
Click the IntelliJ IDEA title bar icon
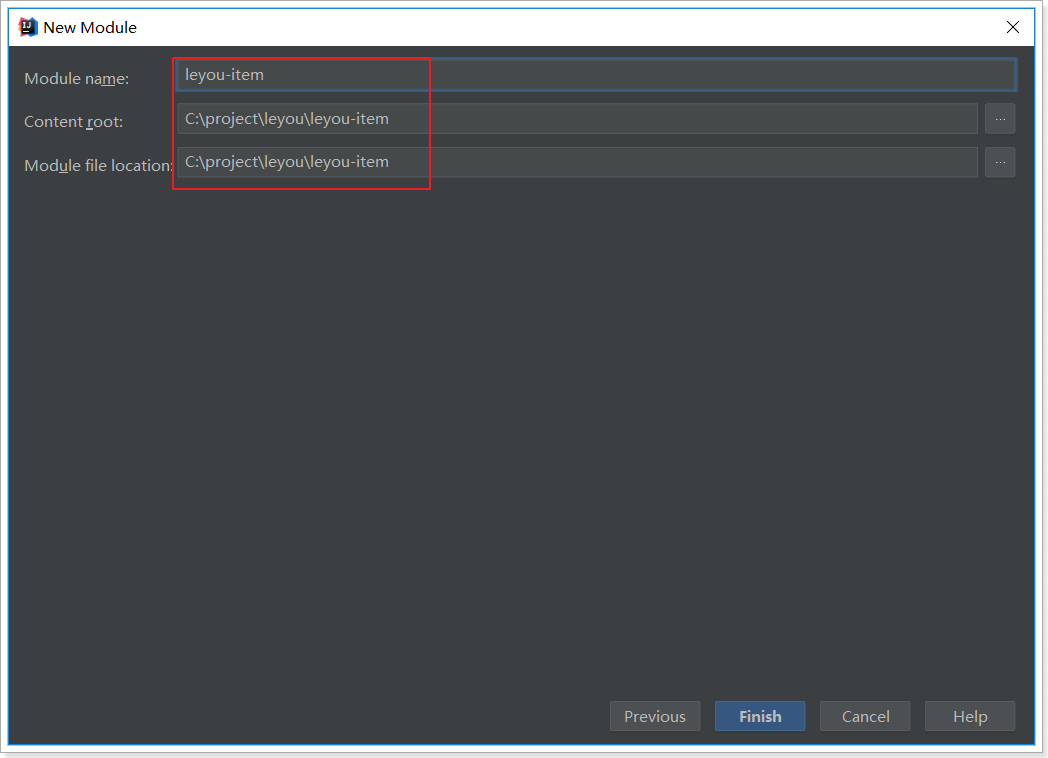28,27
